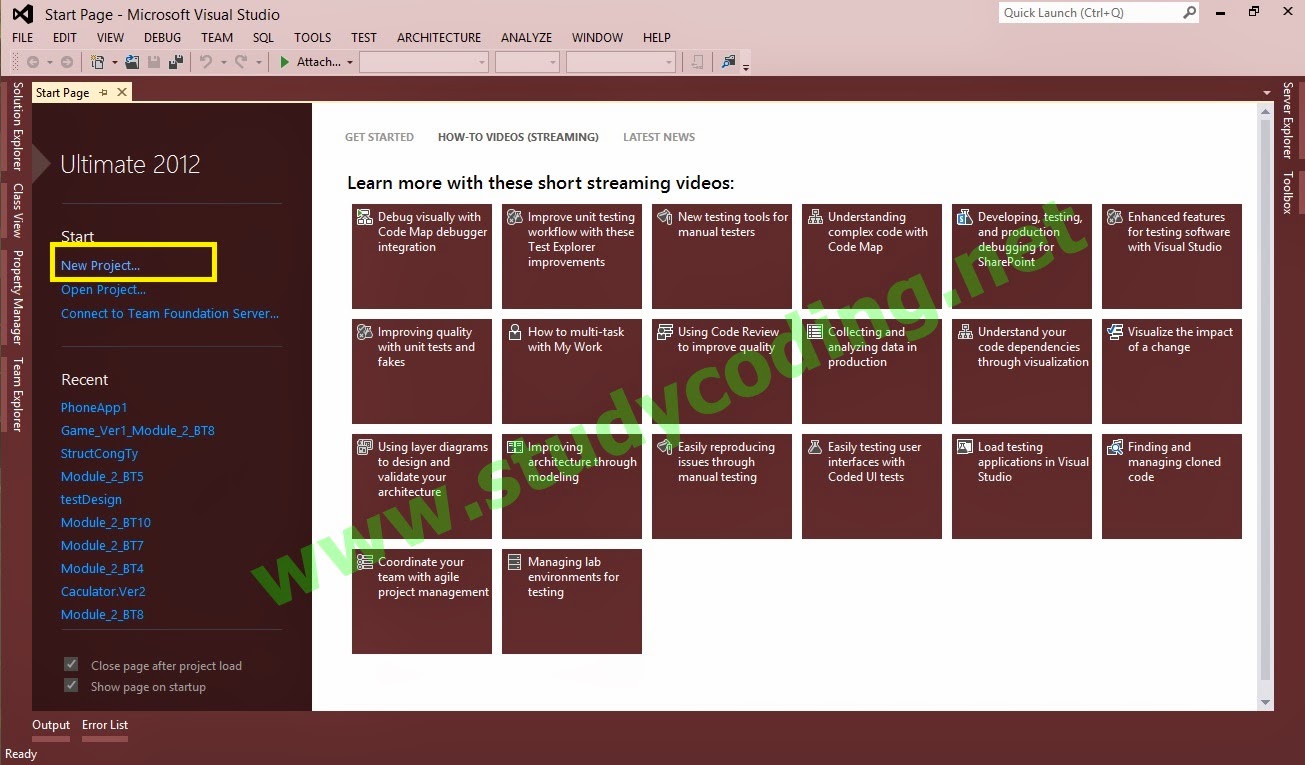Open Coordinate your team with agile tile

422,601
